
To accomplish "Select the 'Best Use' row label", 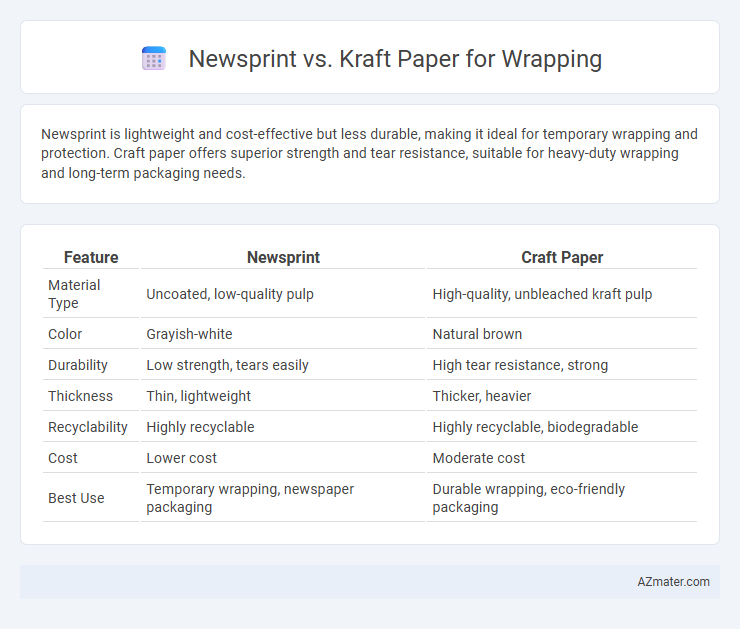I will coord(76,498).
